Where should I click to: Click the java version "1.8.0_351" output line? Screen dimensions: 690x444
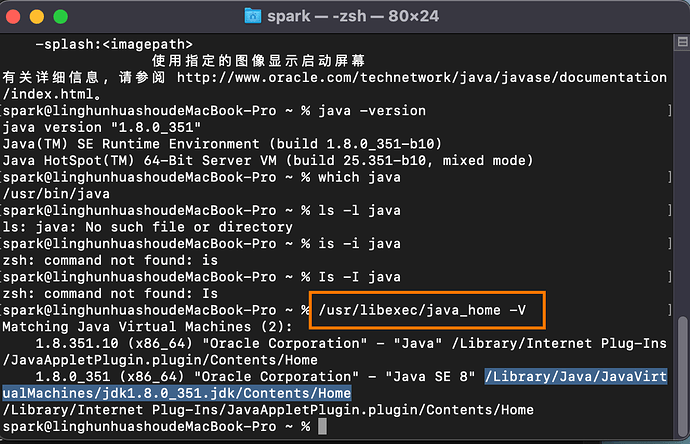102,127
